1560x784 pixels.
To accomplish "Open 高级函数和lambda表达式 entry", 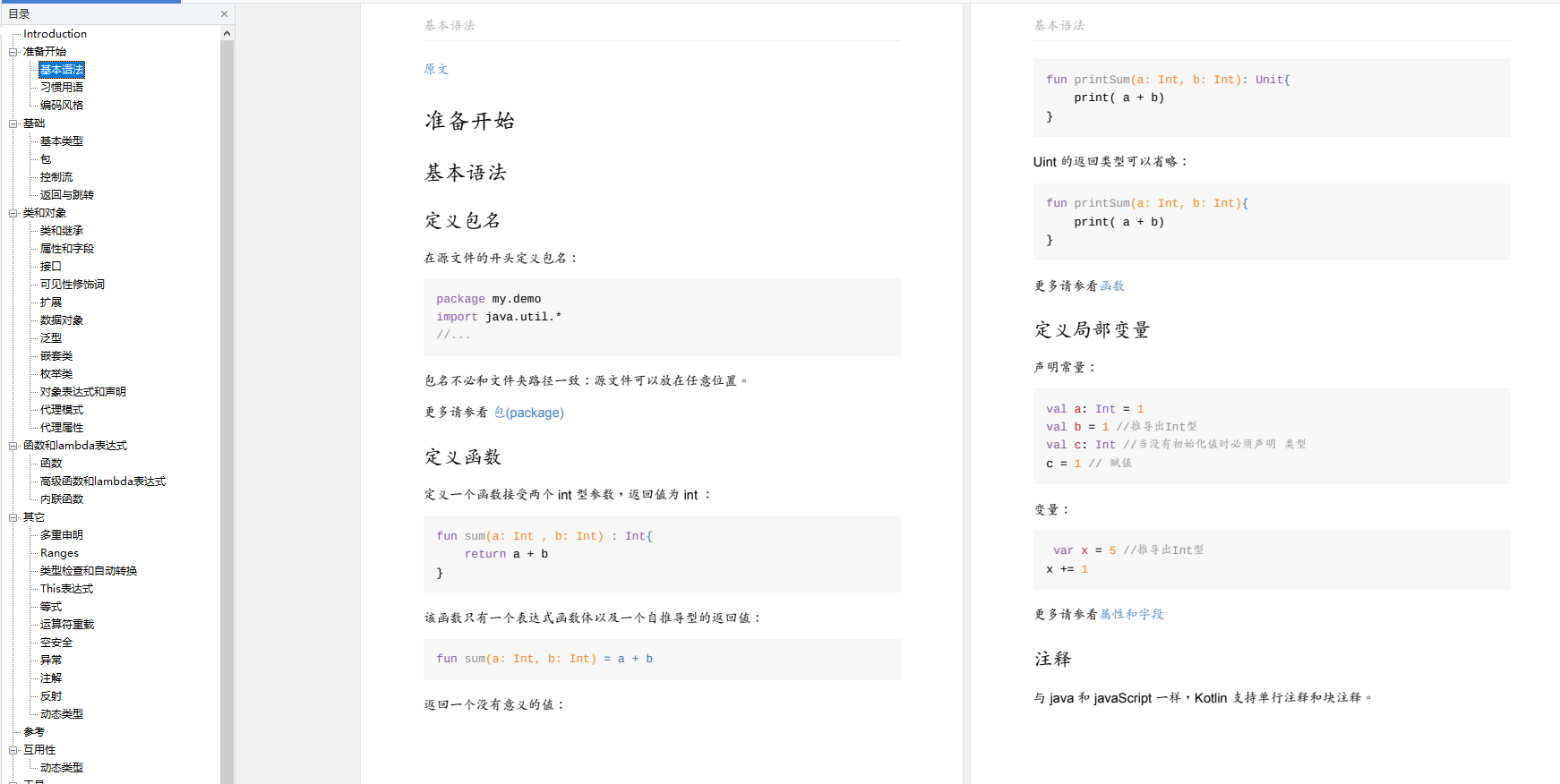I will tap(103, 481).
